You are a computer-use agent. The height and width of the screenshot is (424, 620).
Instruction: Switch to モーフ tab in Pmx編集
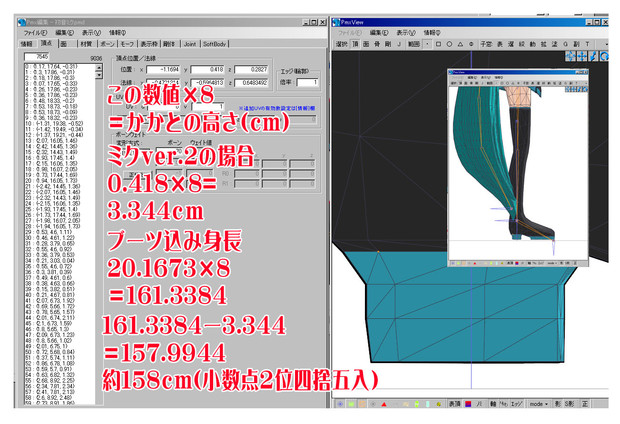(127, 44)
